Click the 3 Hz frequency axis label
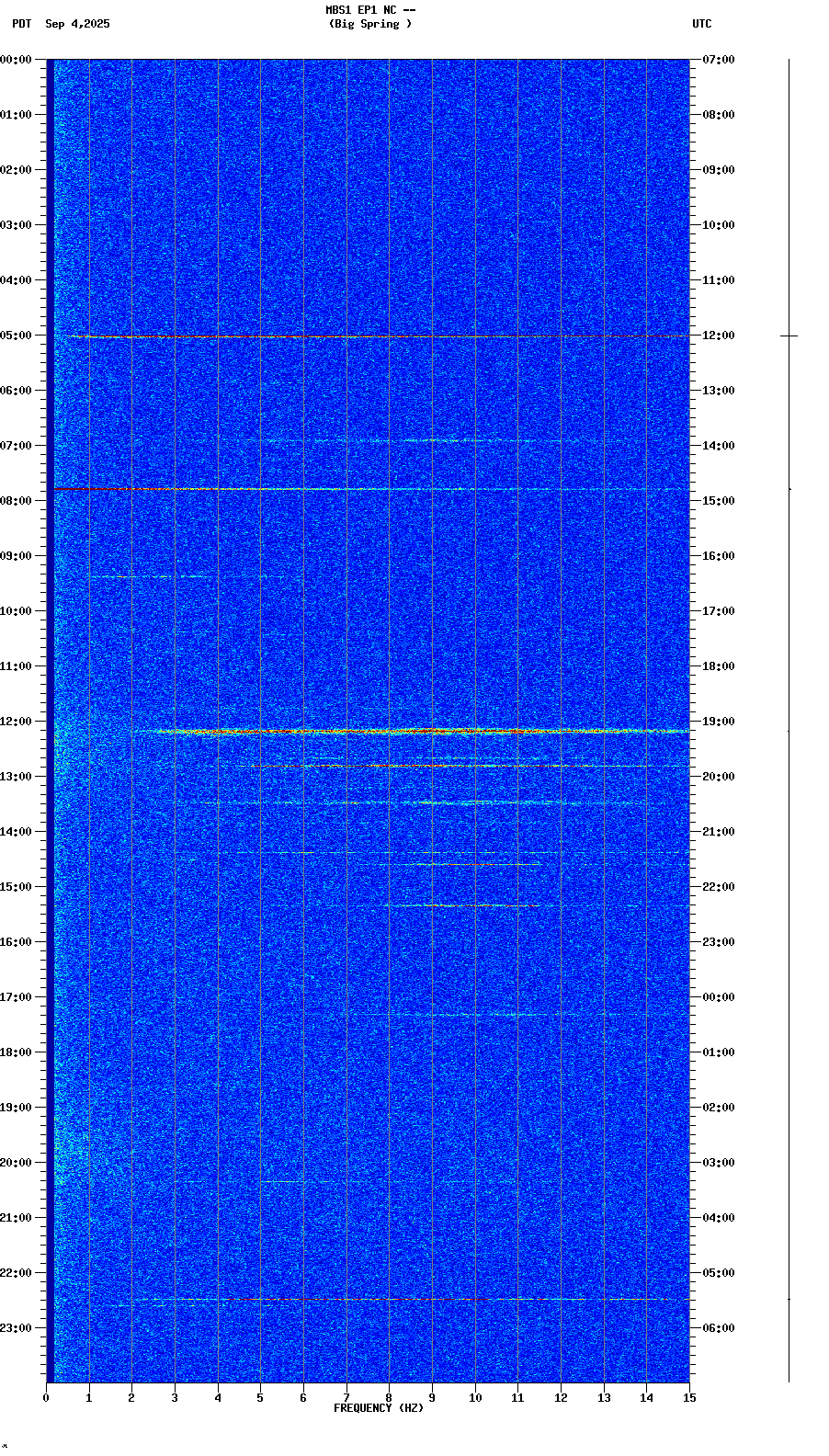829x1456 pixels. (175, 1398)
